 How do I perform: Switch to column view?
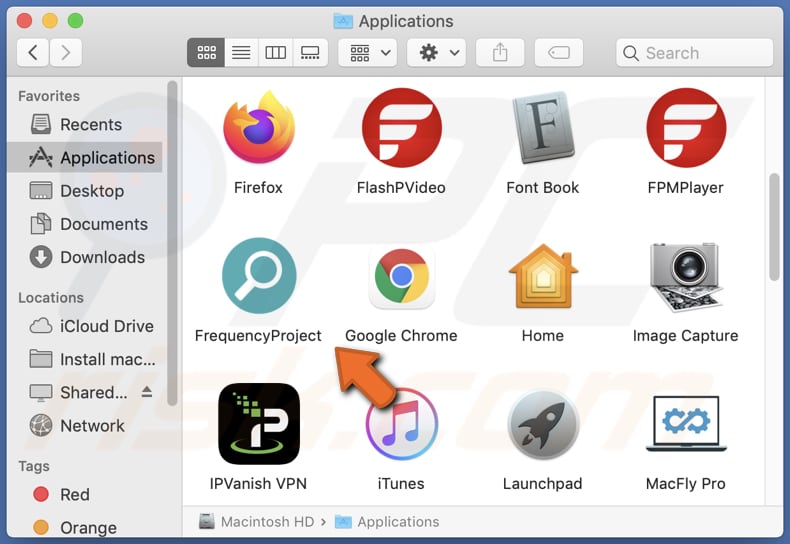276,52
